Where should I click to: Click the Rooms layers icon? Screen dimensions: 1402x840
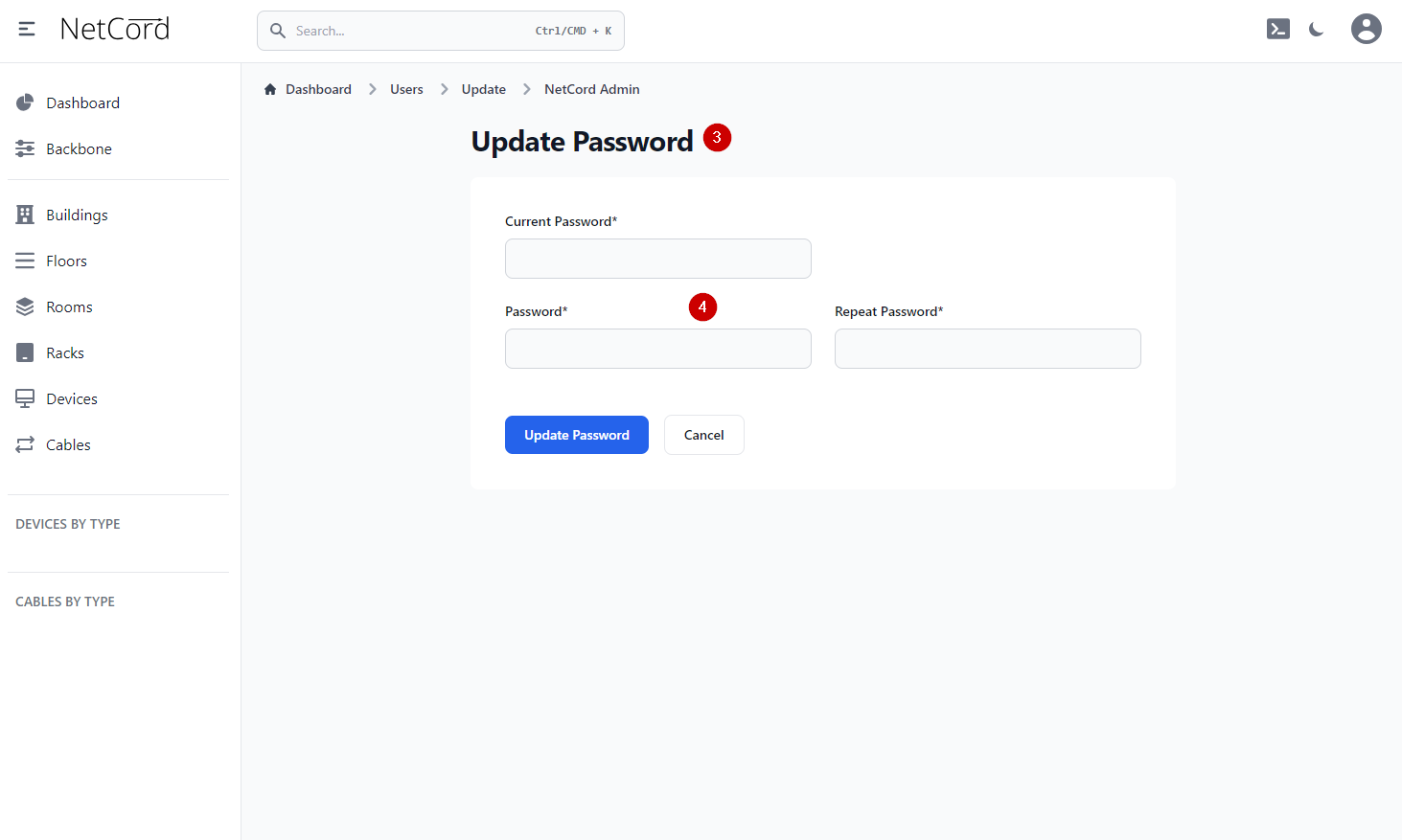25,306
